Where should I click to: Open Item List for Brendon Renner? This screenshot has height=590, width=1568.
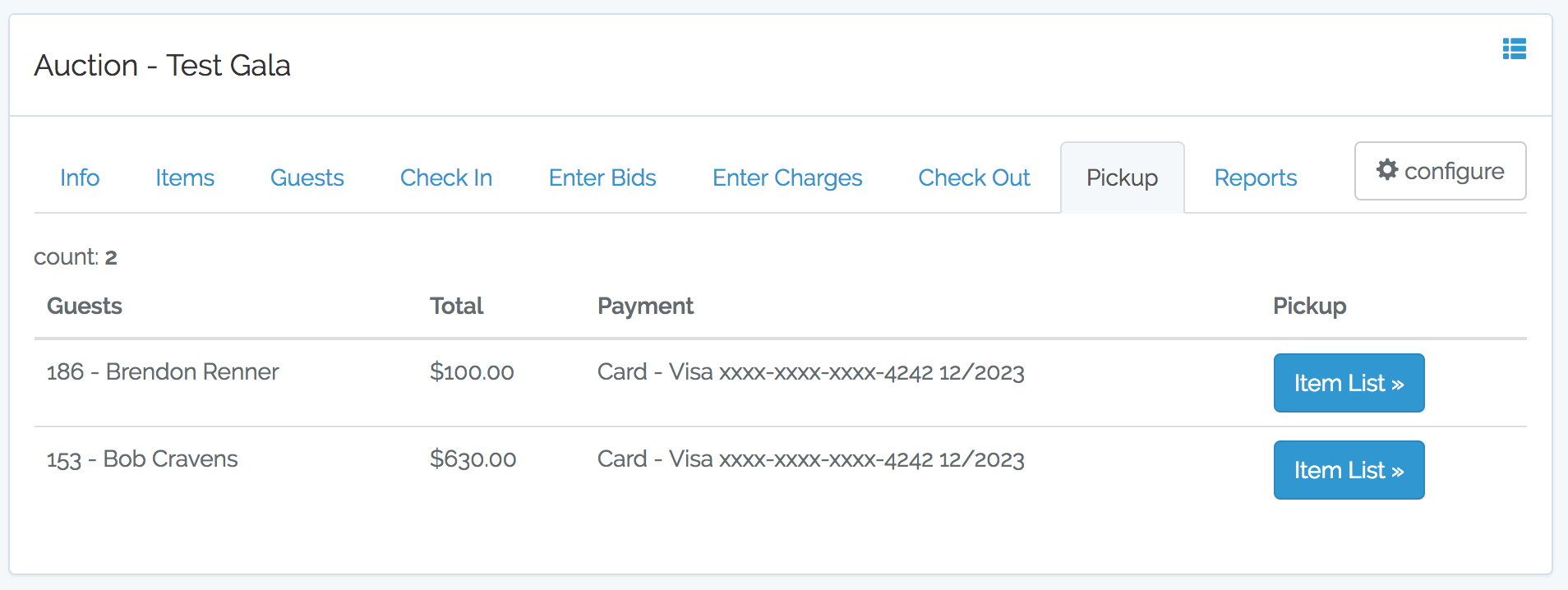pos(1349,383)
